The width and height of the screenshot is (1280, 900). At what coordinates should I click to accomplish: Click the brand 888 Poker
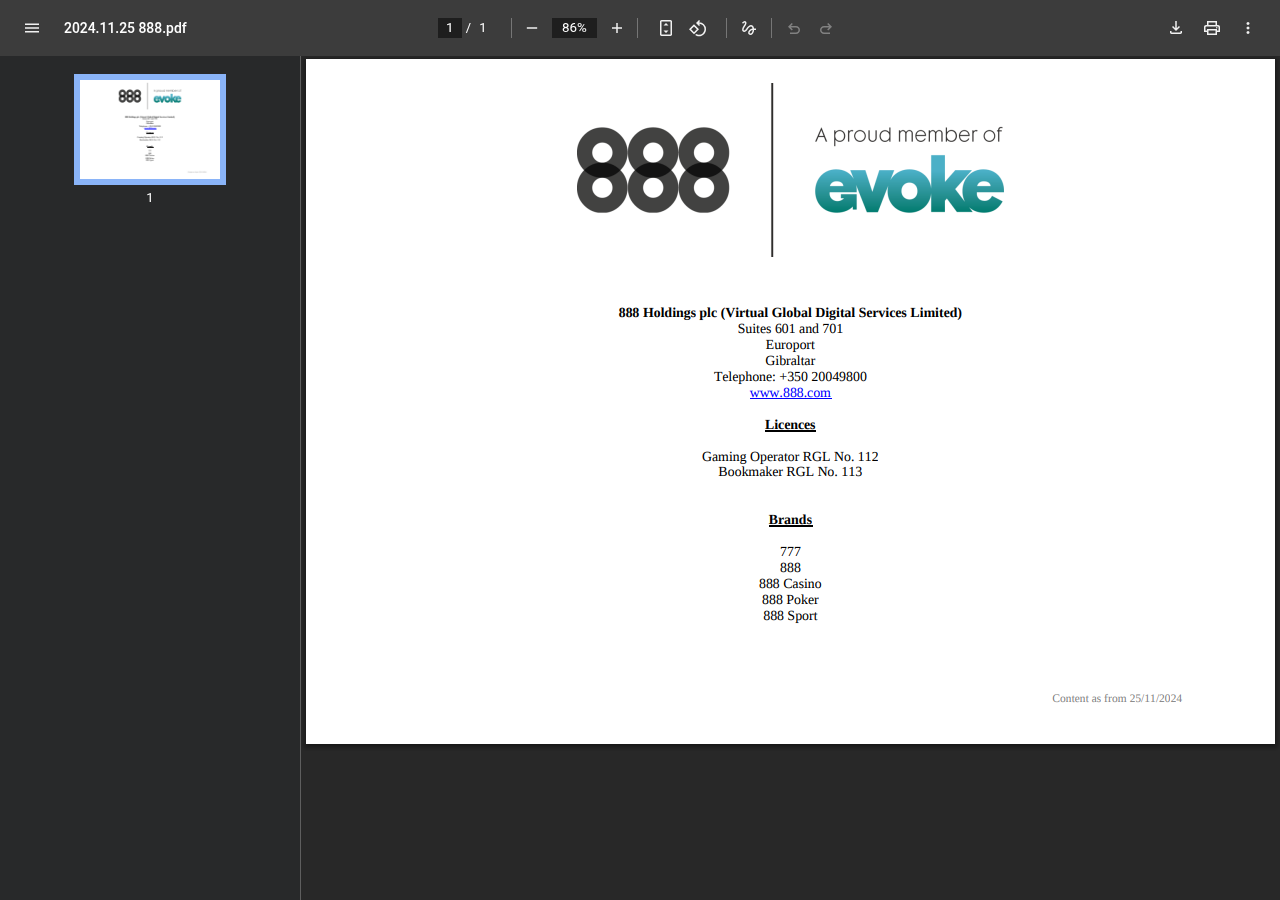point(790,600)
